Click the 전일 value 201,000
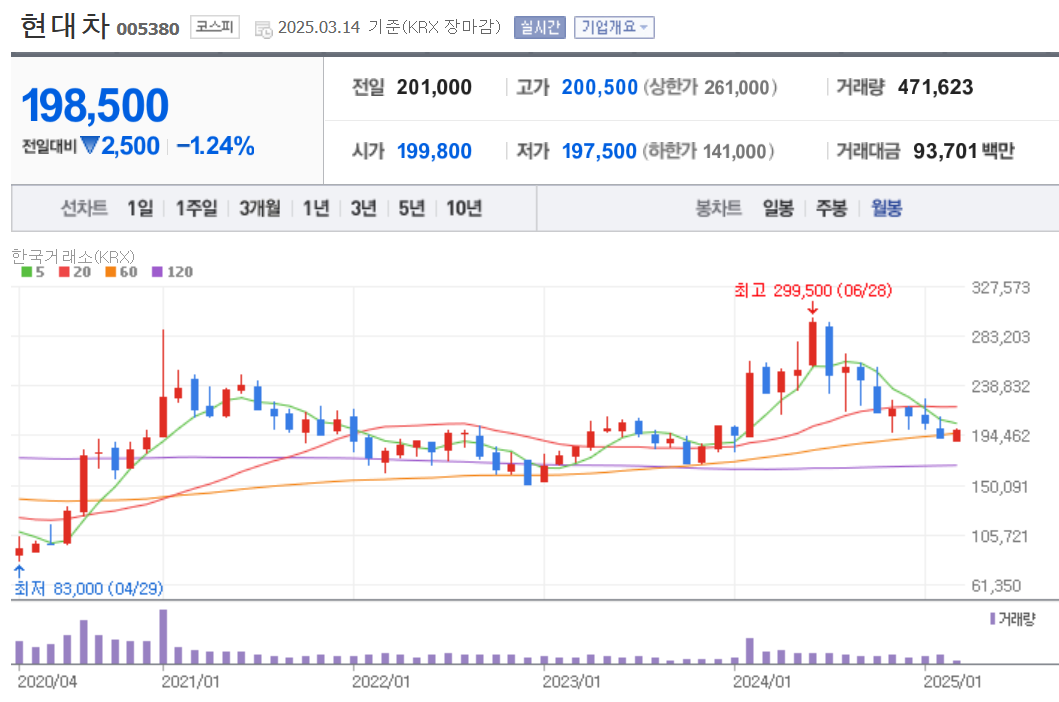 click(x=434, y=87)
